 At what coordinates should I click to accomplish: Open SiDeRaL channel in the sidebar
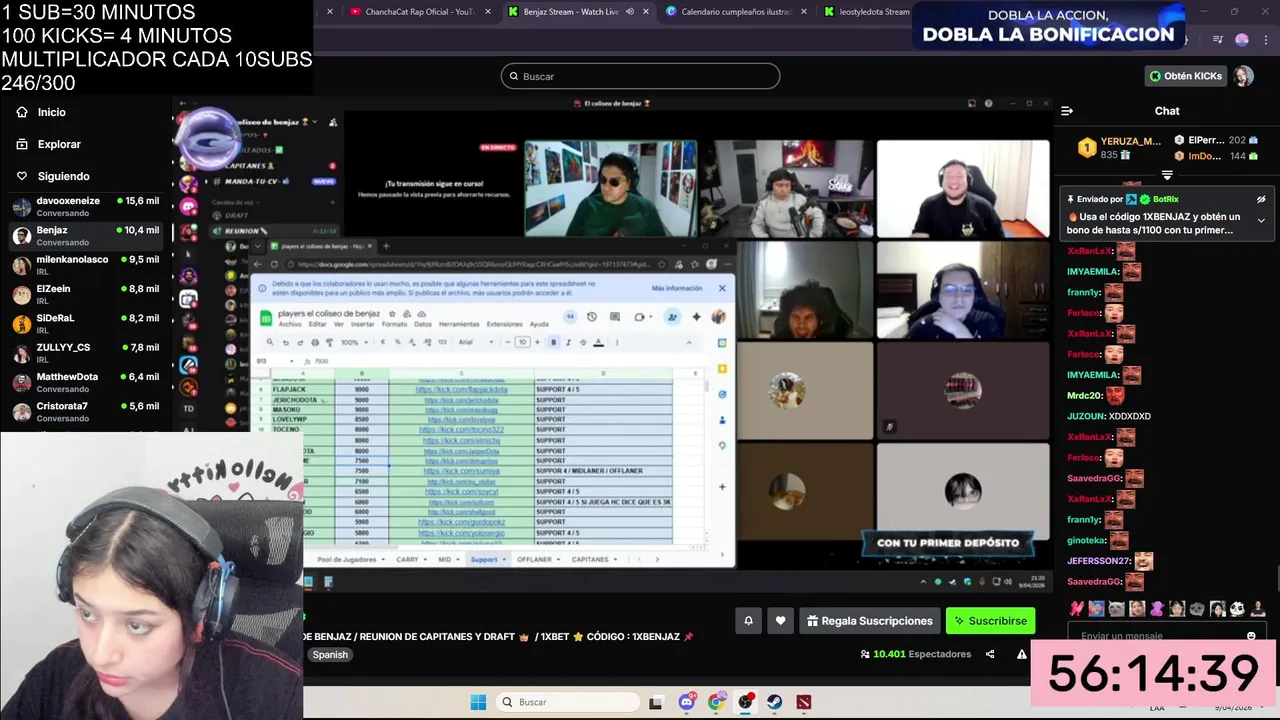tap(86, 323)
